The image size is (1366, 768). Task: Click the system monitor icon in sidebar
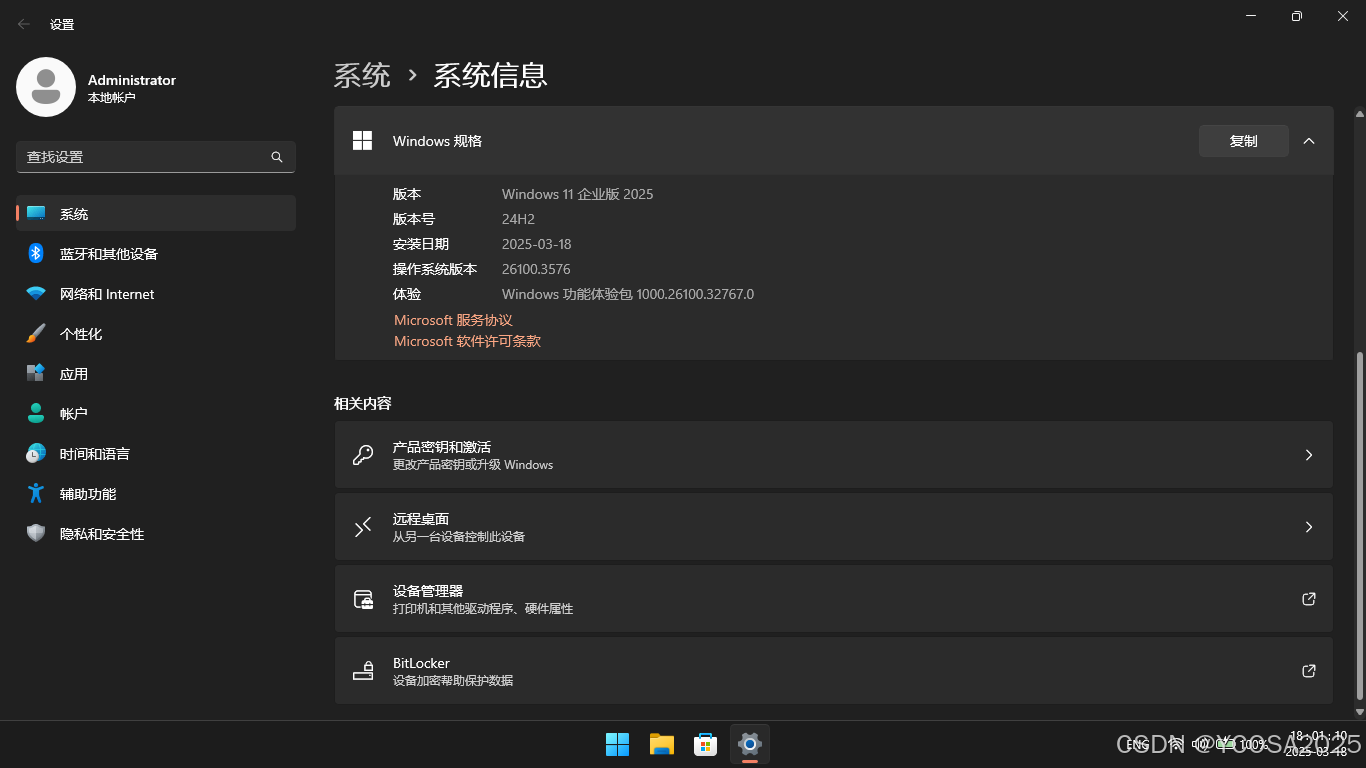click(36, 213)
